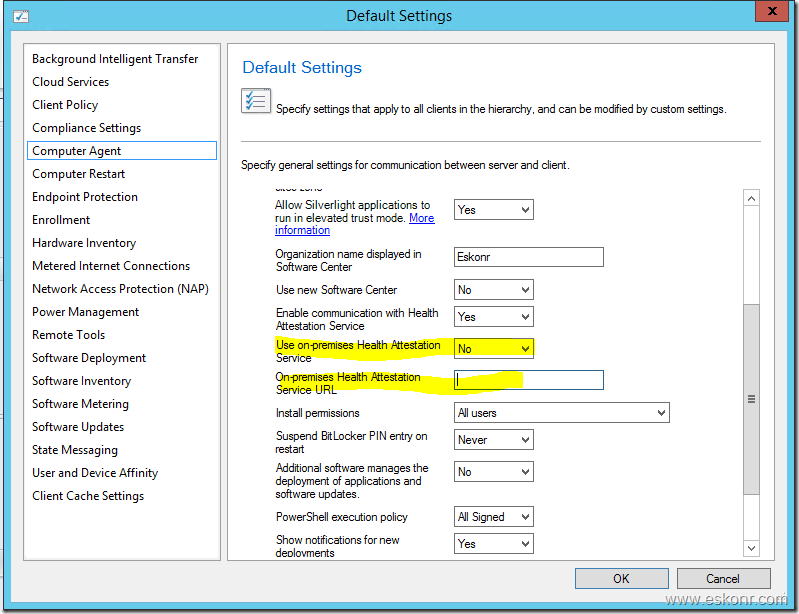Select Client Cache Settings category
Screen dimensions: 799x614
pos(88,496)
